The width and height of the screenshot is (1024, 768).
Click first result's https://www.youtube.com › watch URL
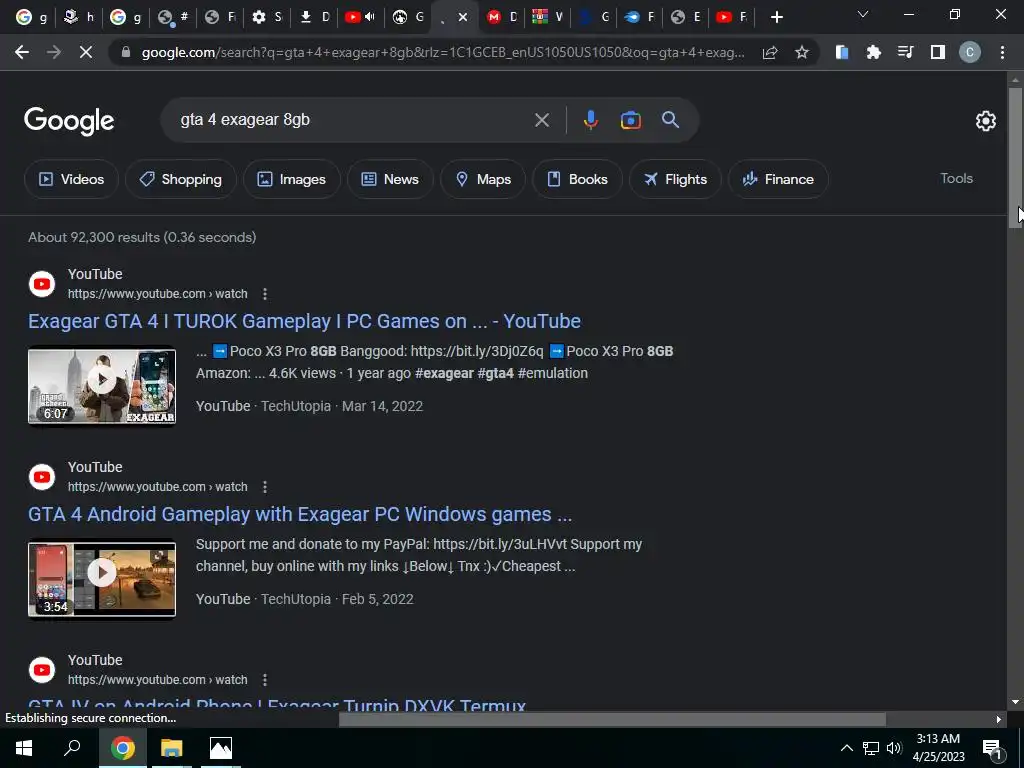[x=157, y=294]
